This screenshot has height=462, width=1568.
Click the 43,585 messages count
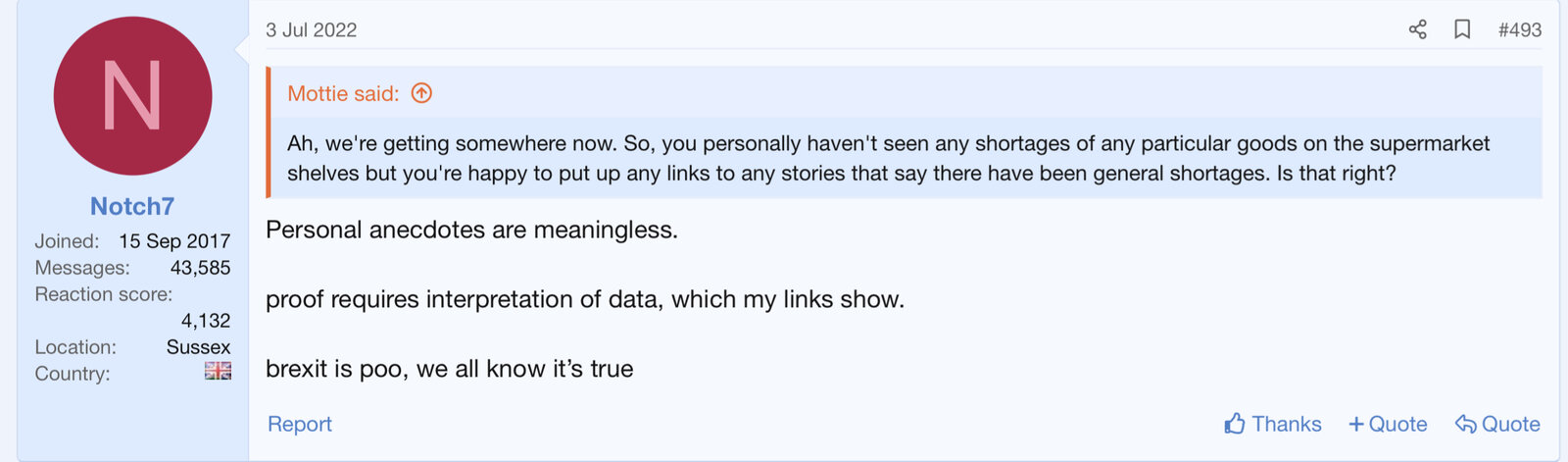tap(200, 268)
